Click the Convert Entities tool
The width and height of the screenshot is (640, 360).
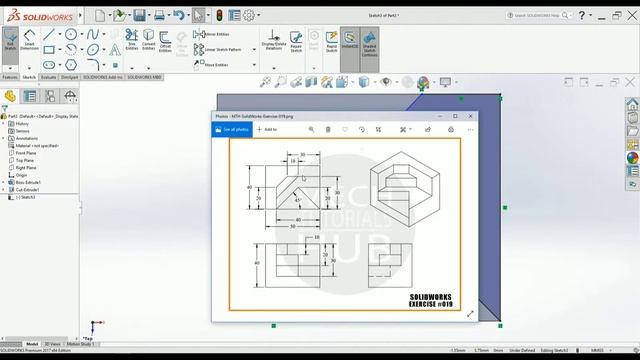click(x=149, y=40)
